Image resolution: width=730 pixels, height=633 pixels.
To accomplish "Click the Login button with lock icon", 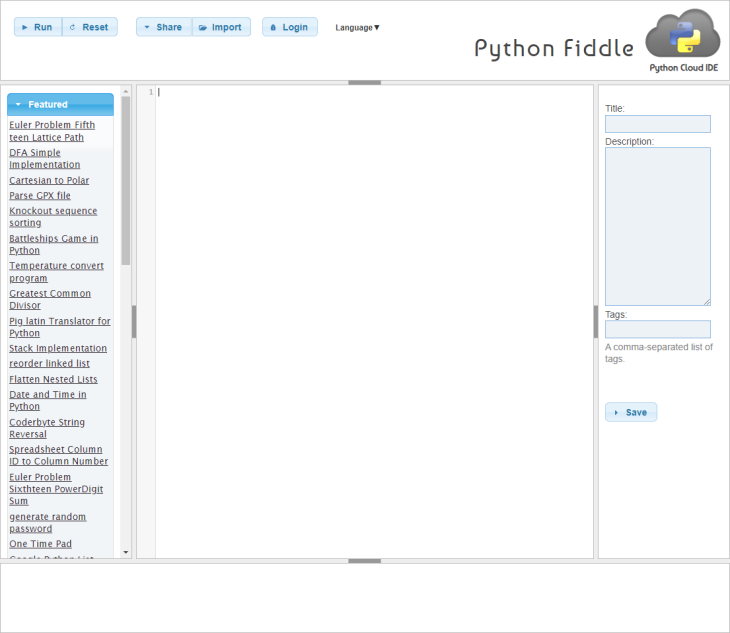I will click(290, 27).
